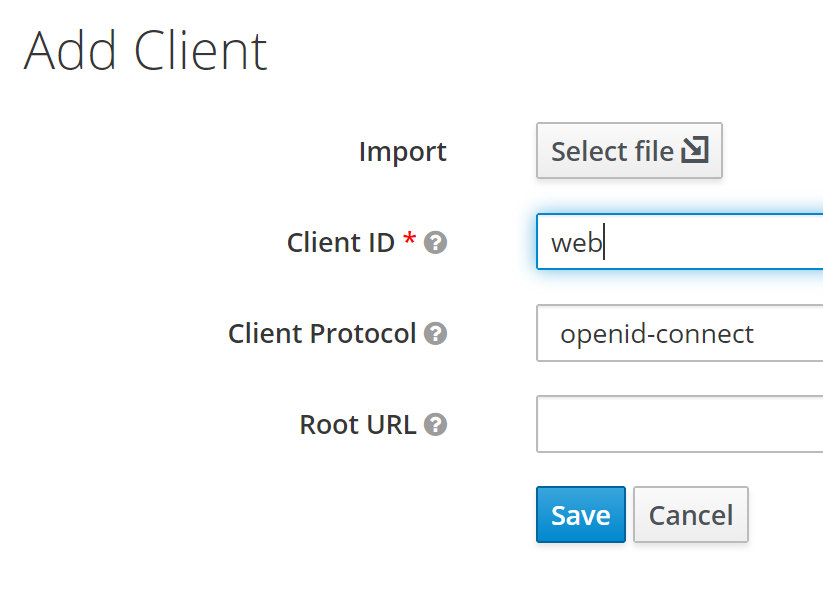Select openid-connect protocol option
The image size is (823, 603).
[x=690, y=334]
